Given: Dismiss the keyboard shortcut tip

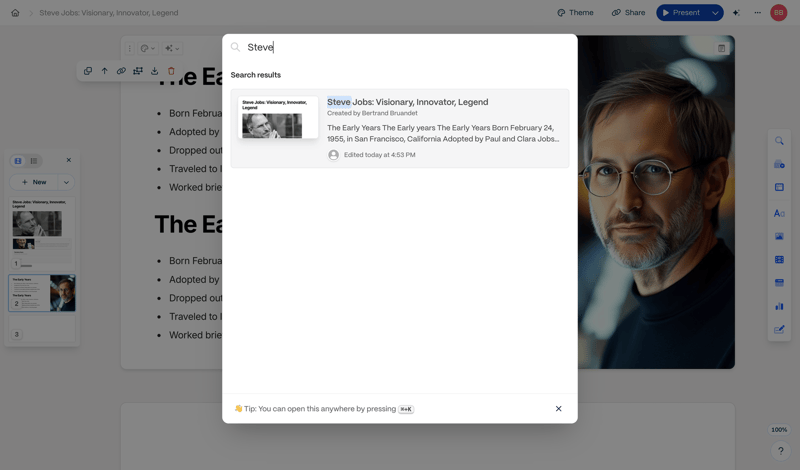Looking at the screenshot, I should point(558,409).
